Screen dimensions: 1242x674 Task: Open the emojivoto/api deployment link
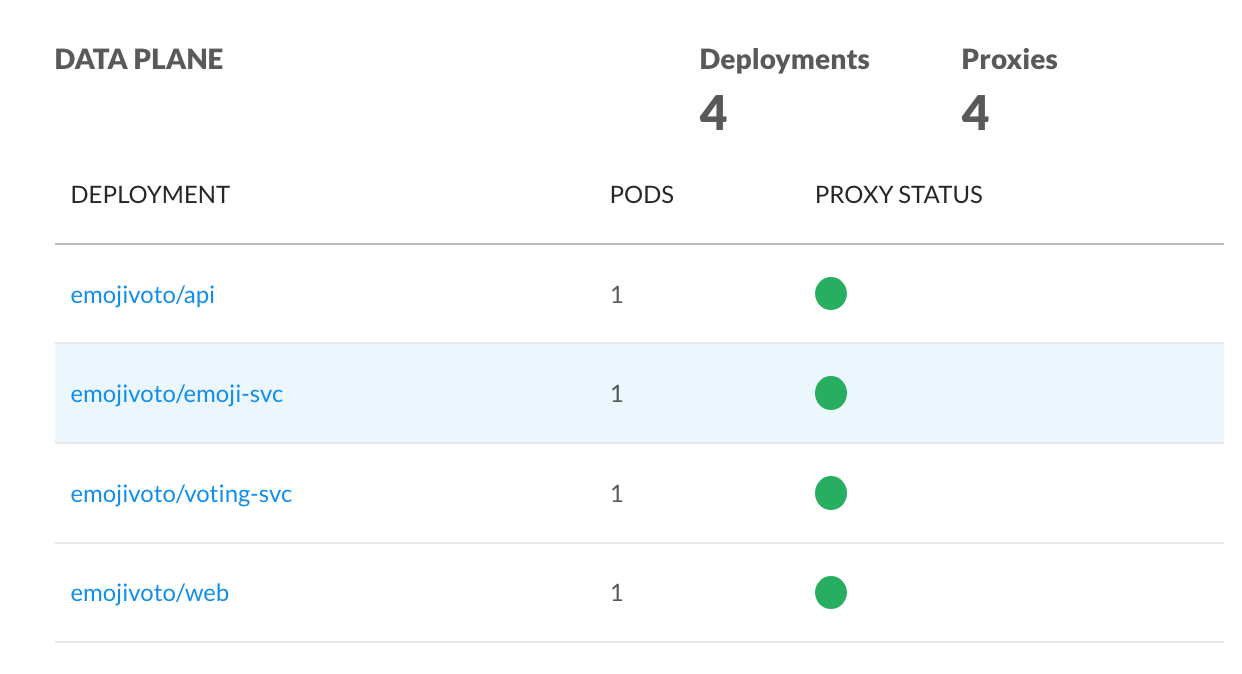click(x=142, y=295)
